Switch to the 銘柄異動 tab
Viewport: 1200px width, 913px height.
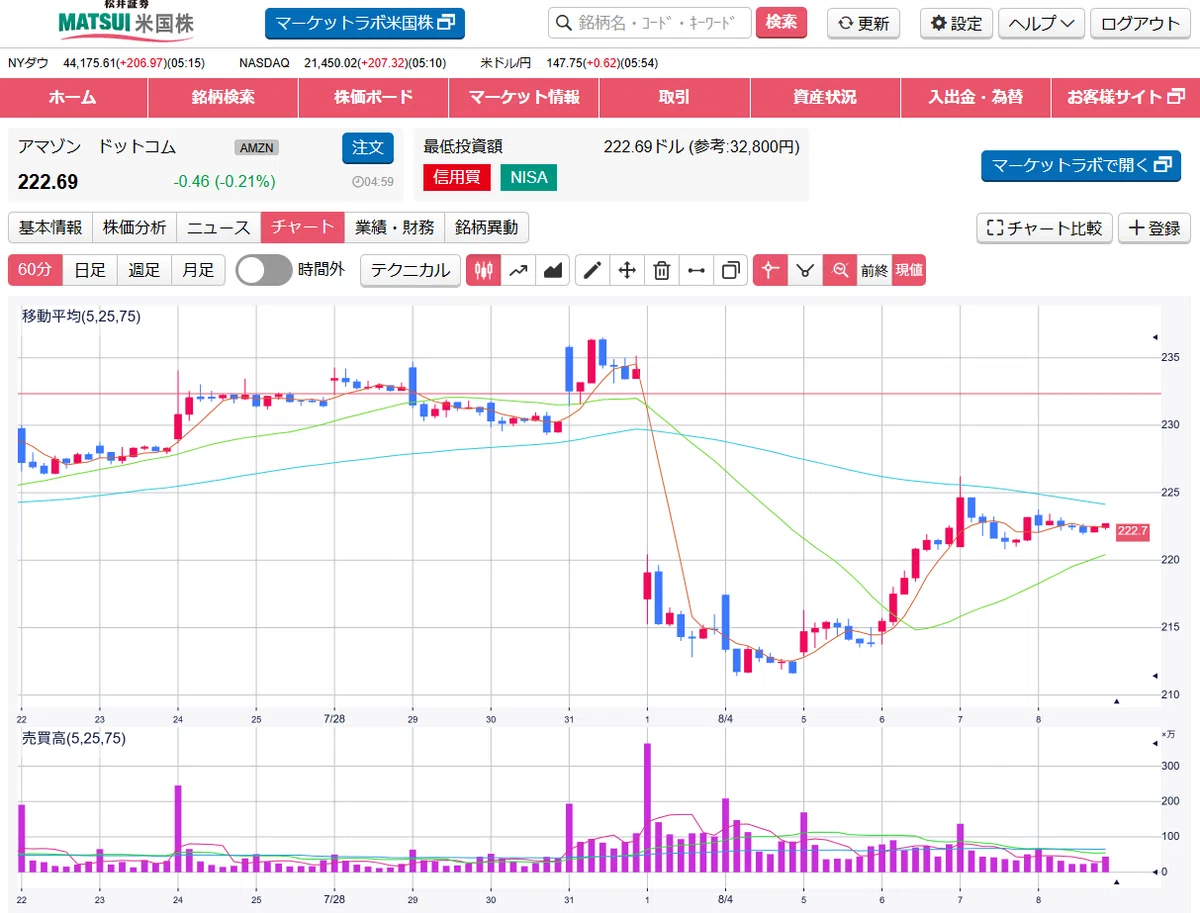coord(487,227)
